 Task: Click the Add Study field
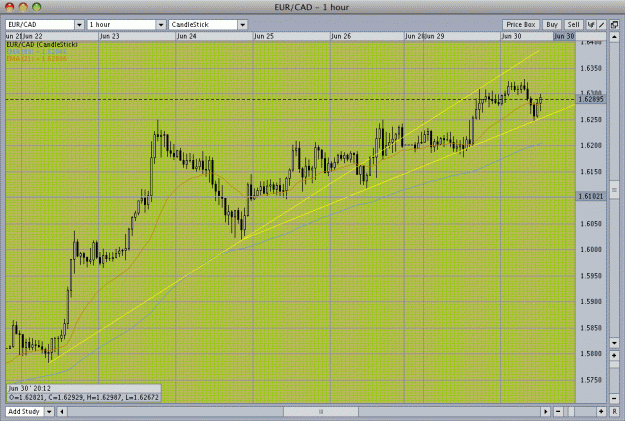click(x=25, y=411)
